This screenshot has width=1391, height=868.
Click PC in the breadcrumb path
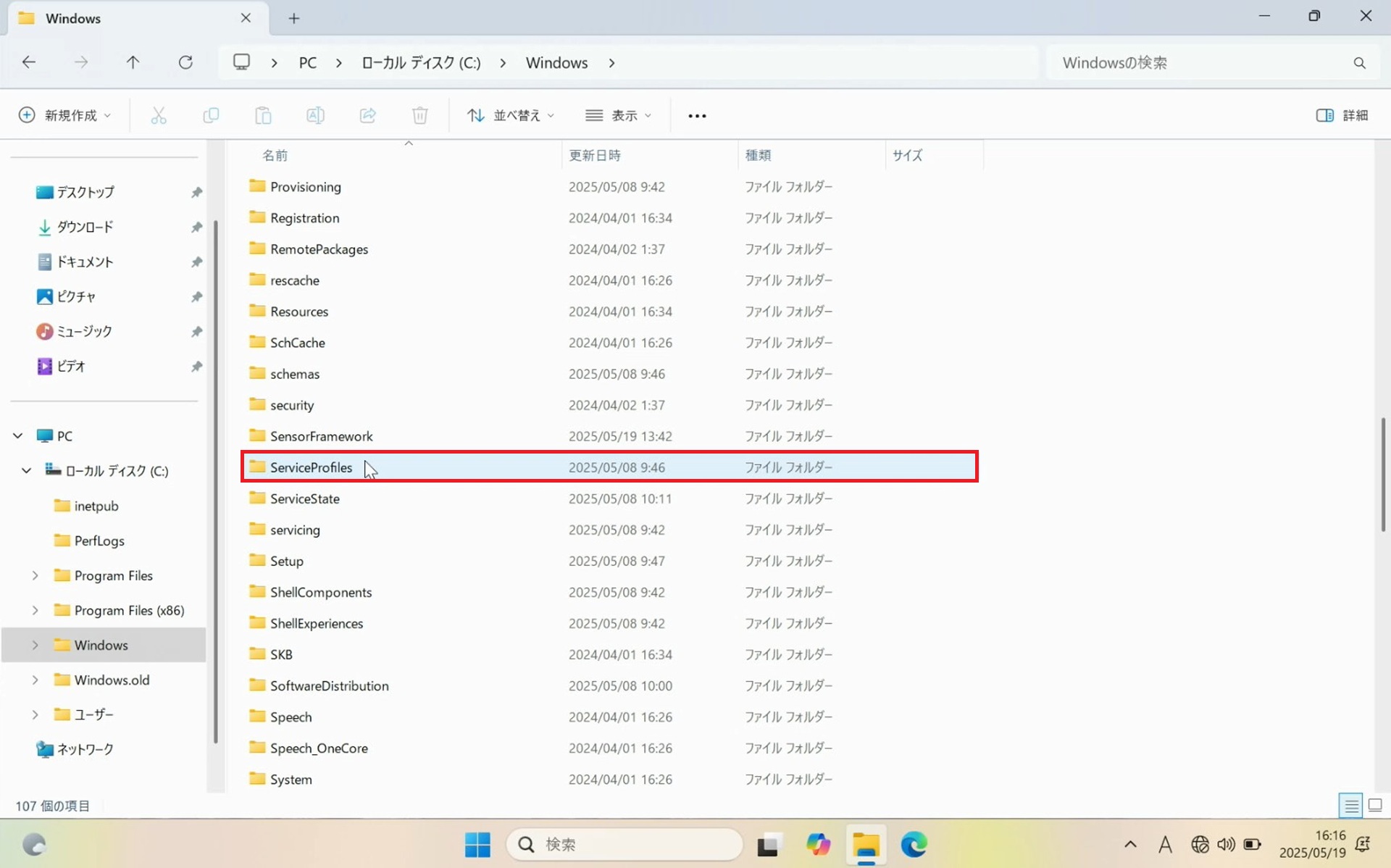pos(308,63)
